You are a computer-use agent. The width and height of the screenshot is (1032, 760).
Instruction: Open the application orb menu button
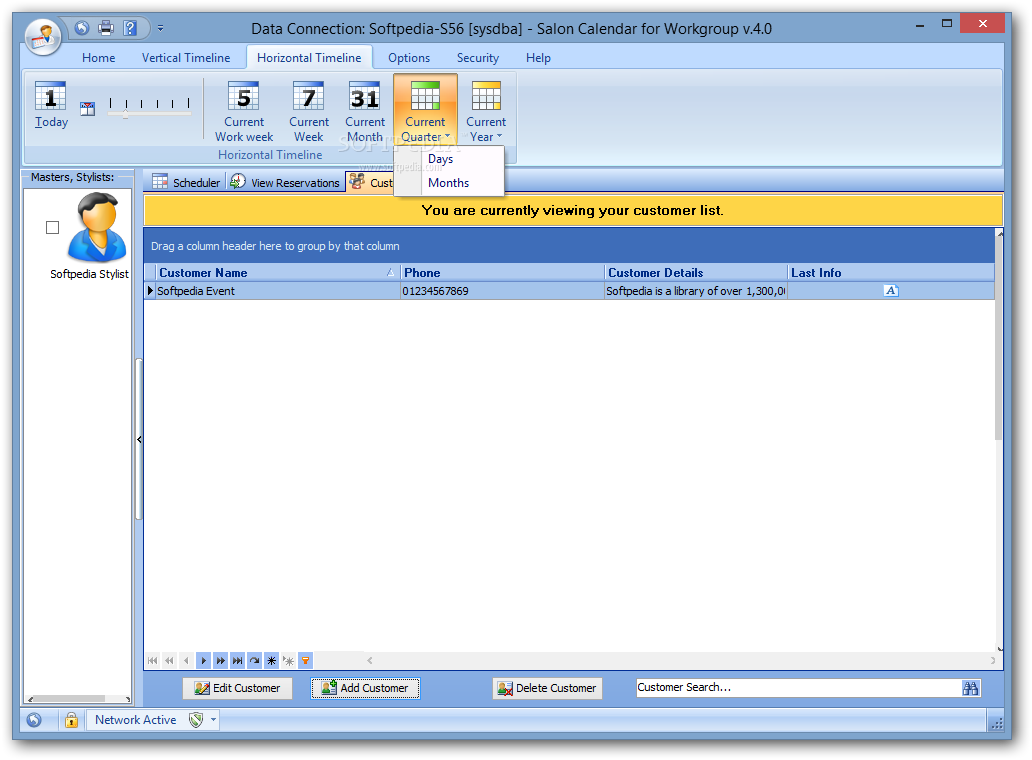click(43, 36)
